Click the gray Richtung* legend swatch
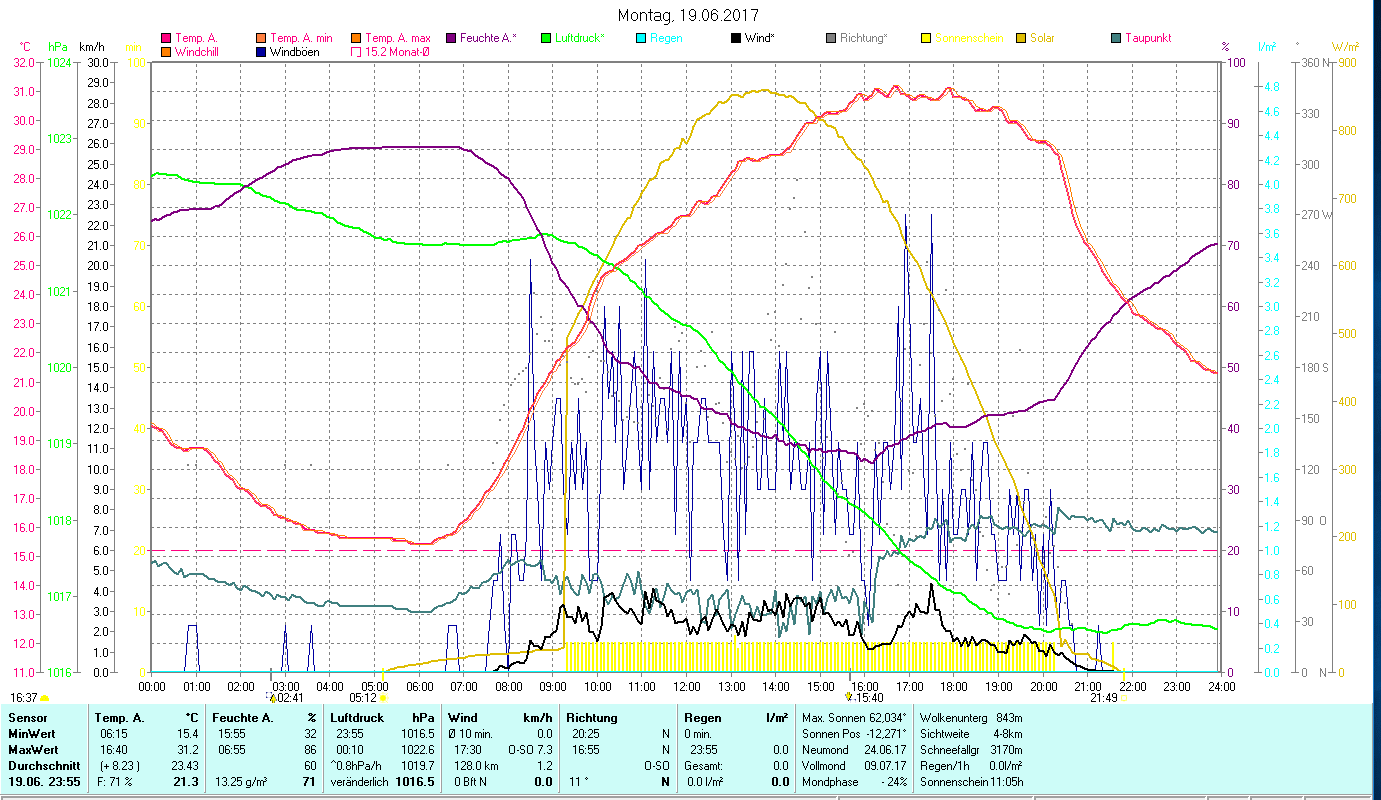Screen dimensions: 1381x800 (830, 38)
